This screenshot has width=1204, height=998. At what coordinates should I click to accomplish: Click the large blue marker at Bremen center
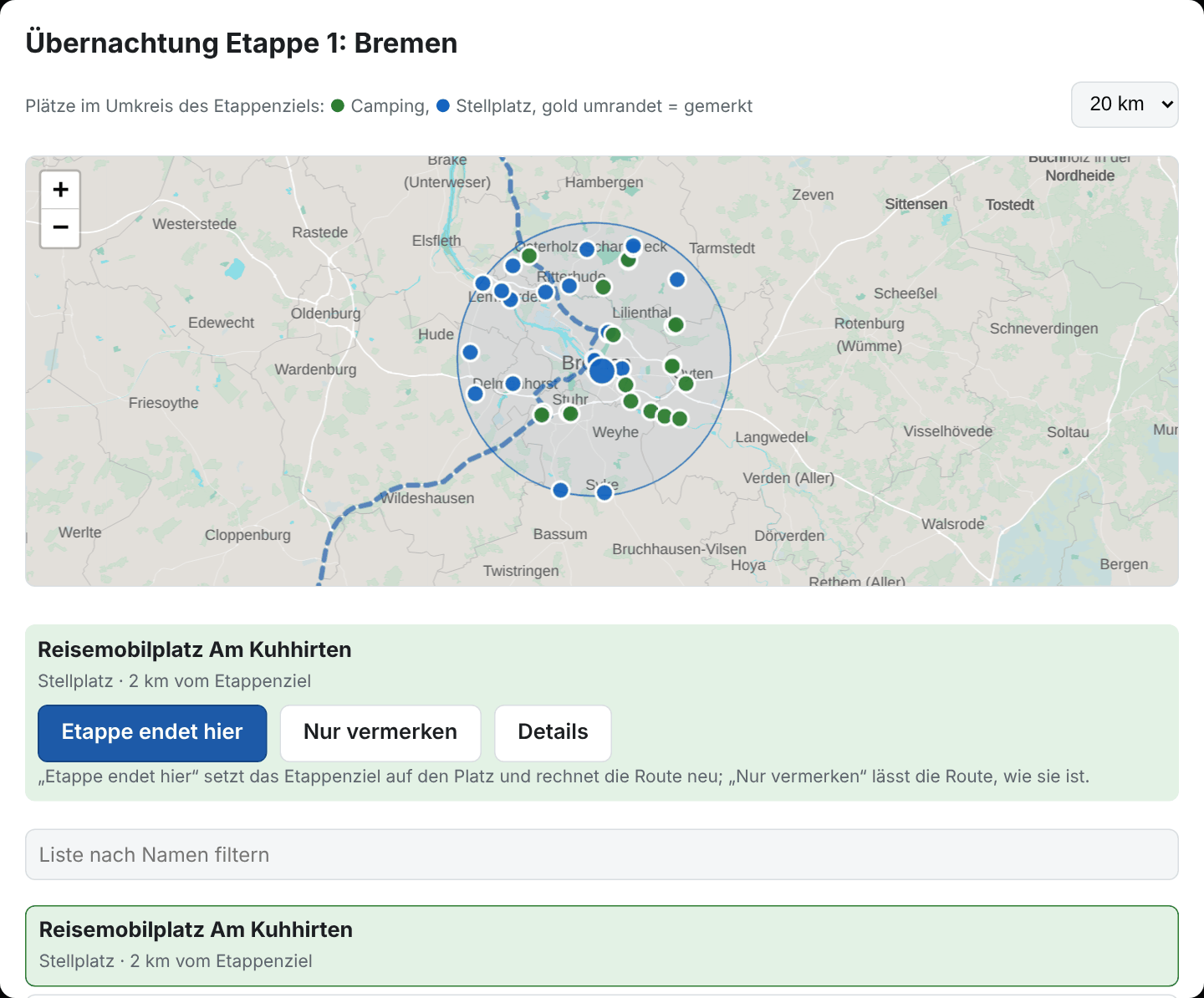602,370
